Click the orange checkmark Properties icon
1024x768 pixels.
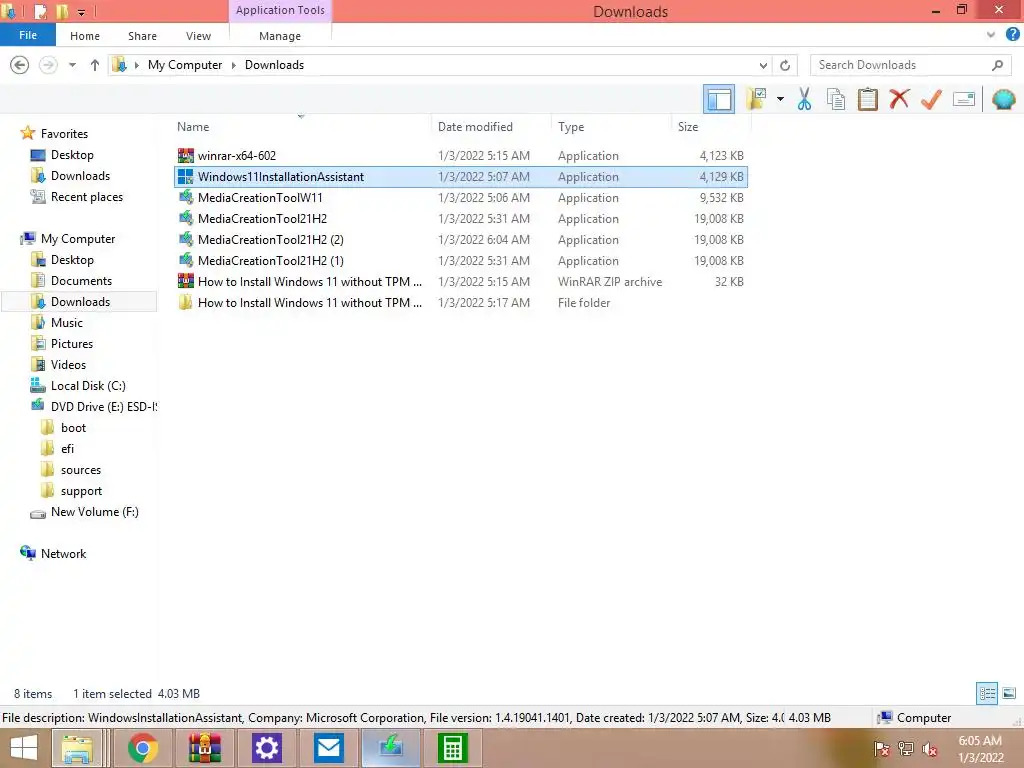pyautogui.click(x=931, y=99)
